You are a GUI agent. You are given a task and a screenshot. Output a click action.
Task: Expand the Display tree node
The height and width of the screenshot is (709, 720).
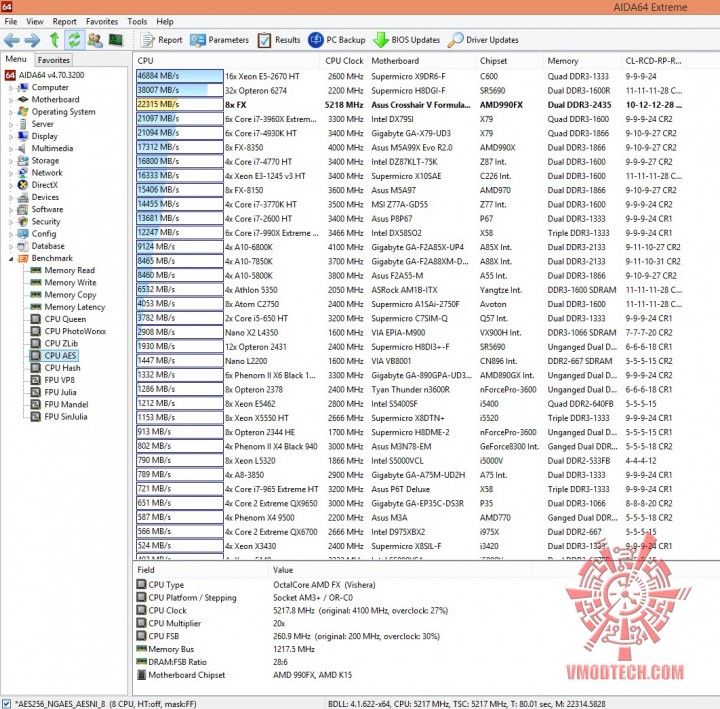11,136
